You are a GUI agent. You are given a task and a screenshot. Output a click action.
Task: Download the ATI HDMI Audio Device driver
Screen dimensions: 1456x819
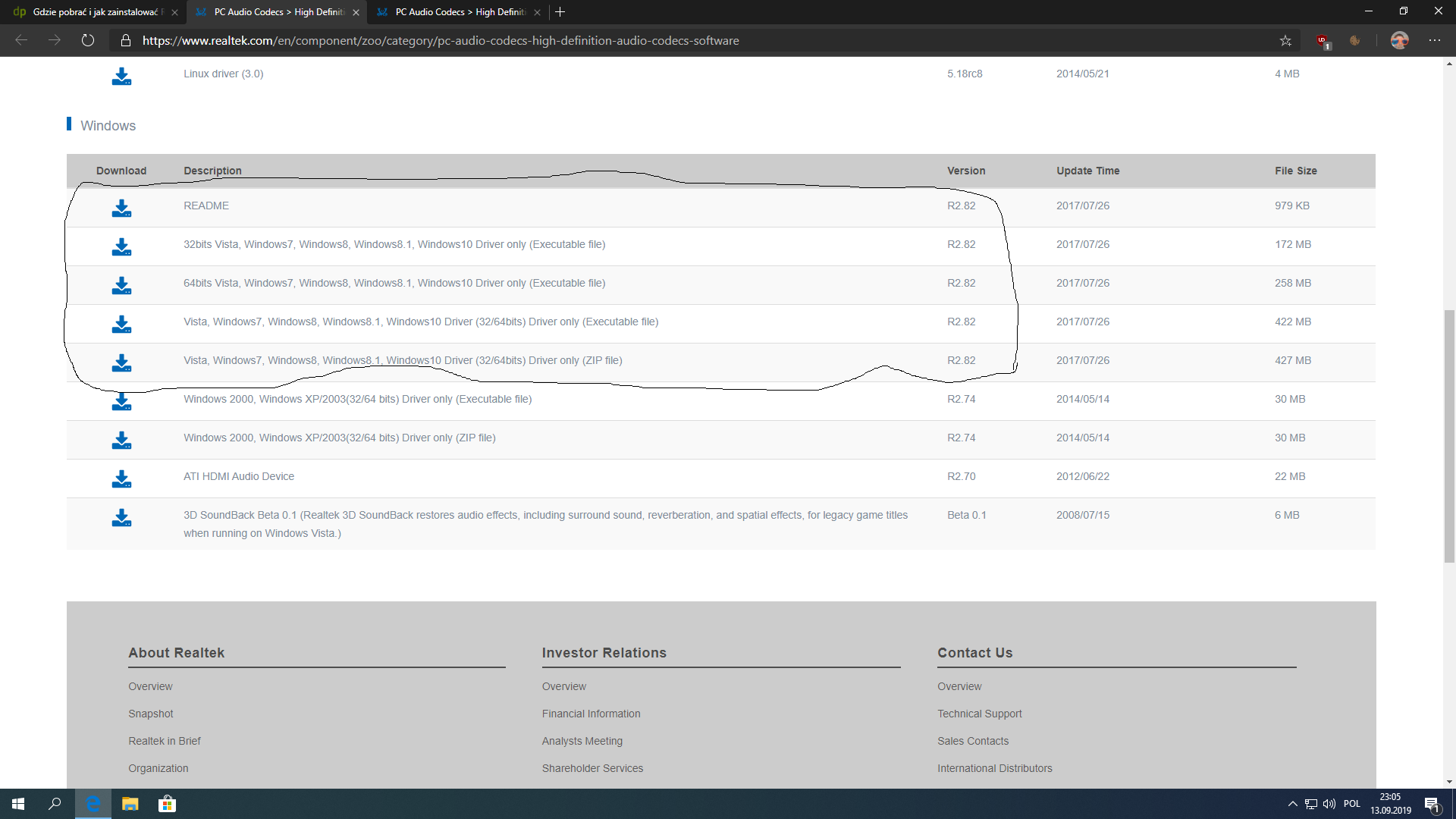[121, 479]
